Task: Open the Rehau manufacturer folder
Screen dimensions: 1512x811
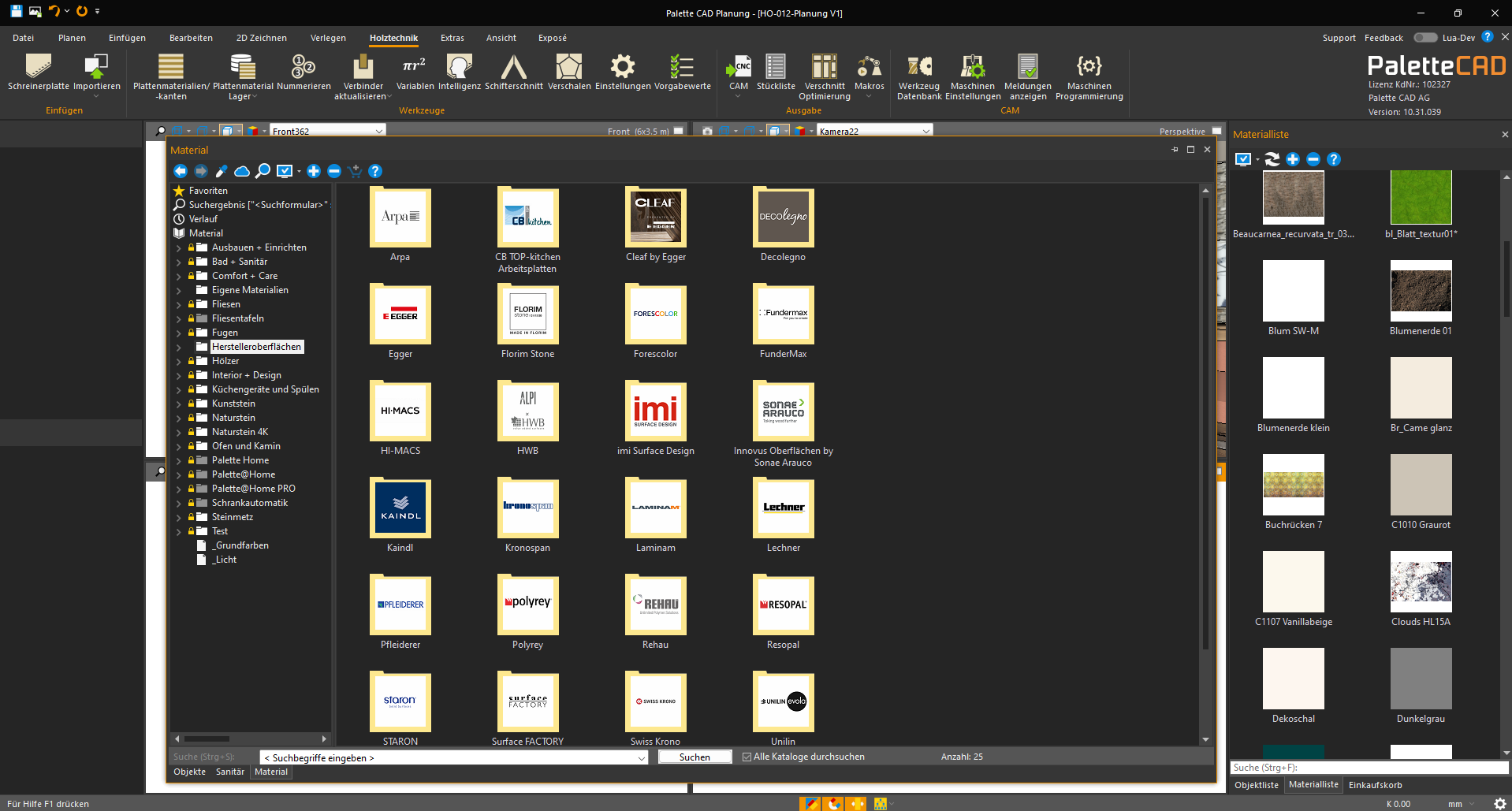Action: coord(656,605)
